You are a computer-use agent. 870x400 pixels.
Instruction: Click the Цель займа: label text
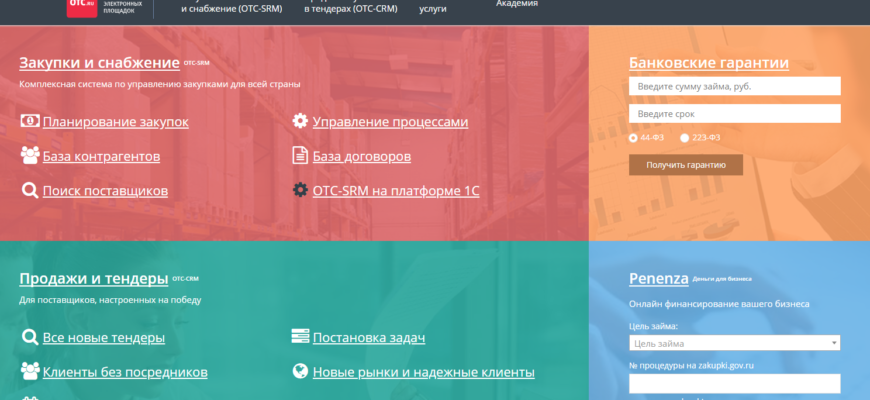[x=653, y=326]
